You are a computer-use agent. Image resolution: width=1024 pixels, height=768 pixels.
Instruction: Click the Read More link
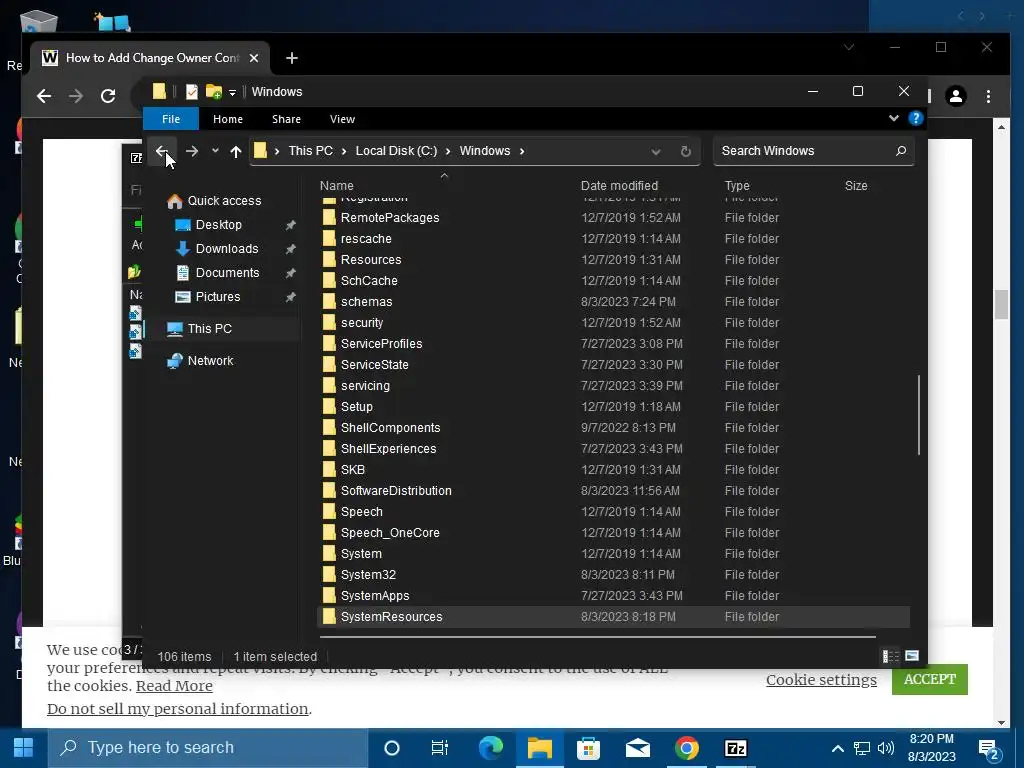click(x=174, y=686)
